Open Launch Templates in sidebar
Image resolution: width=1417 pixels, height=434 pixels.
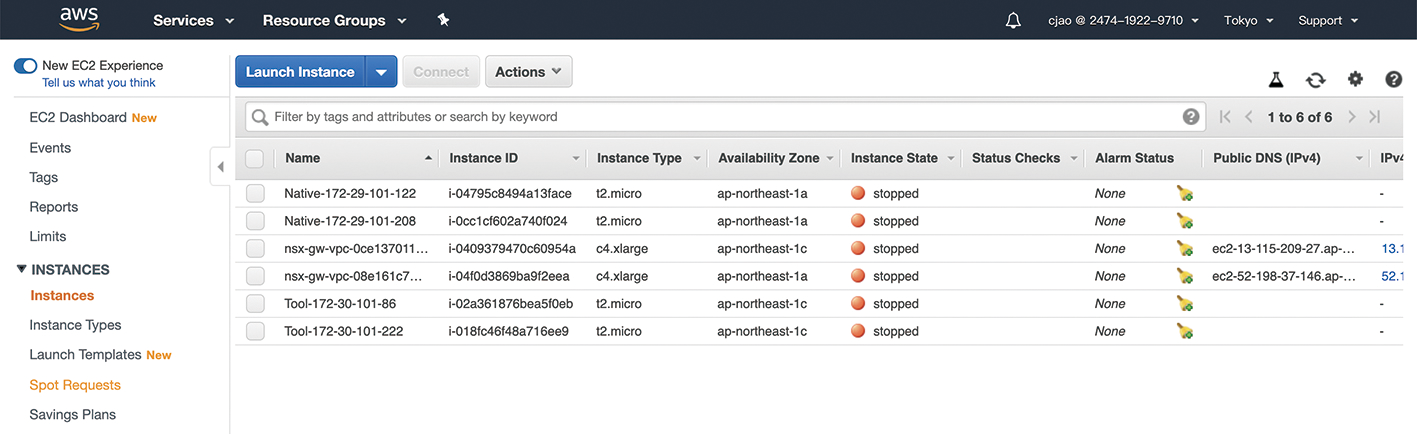coord(85,355)
